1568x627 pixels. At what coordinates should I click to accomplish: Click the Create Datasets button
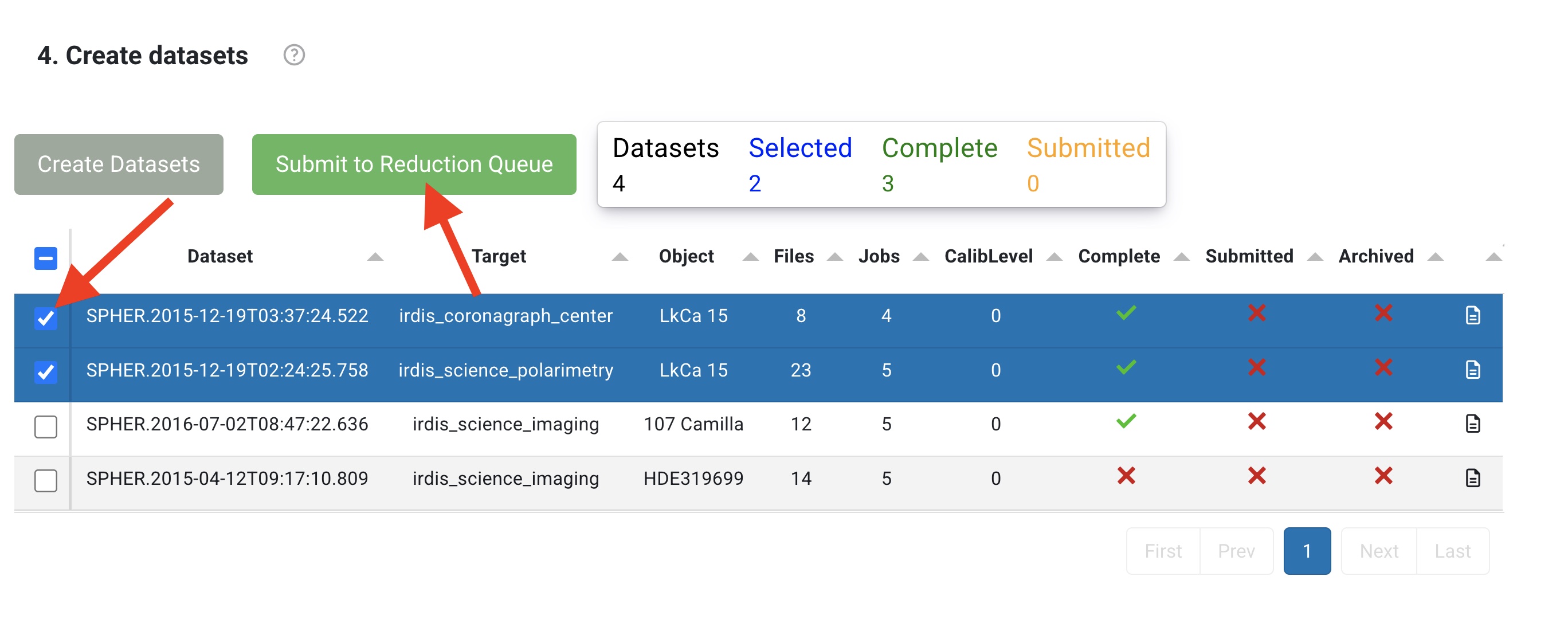[x=119, y=164]
